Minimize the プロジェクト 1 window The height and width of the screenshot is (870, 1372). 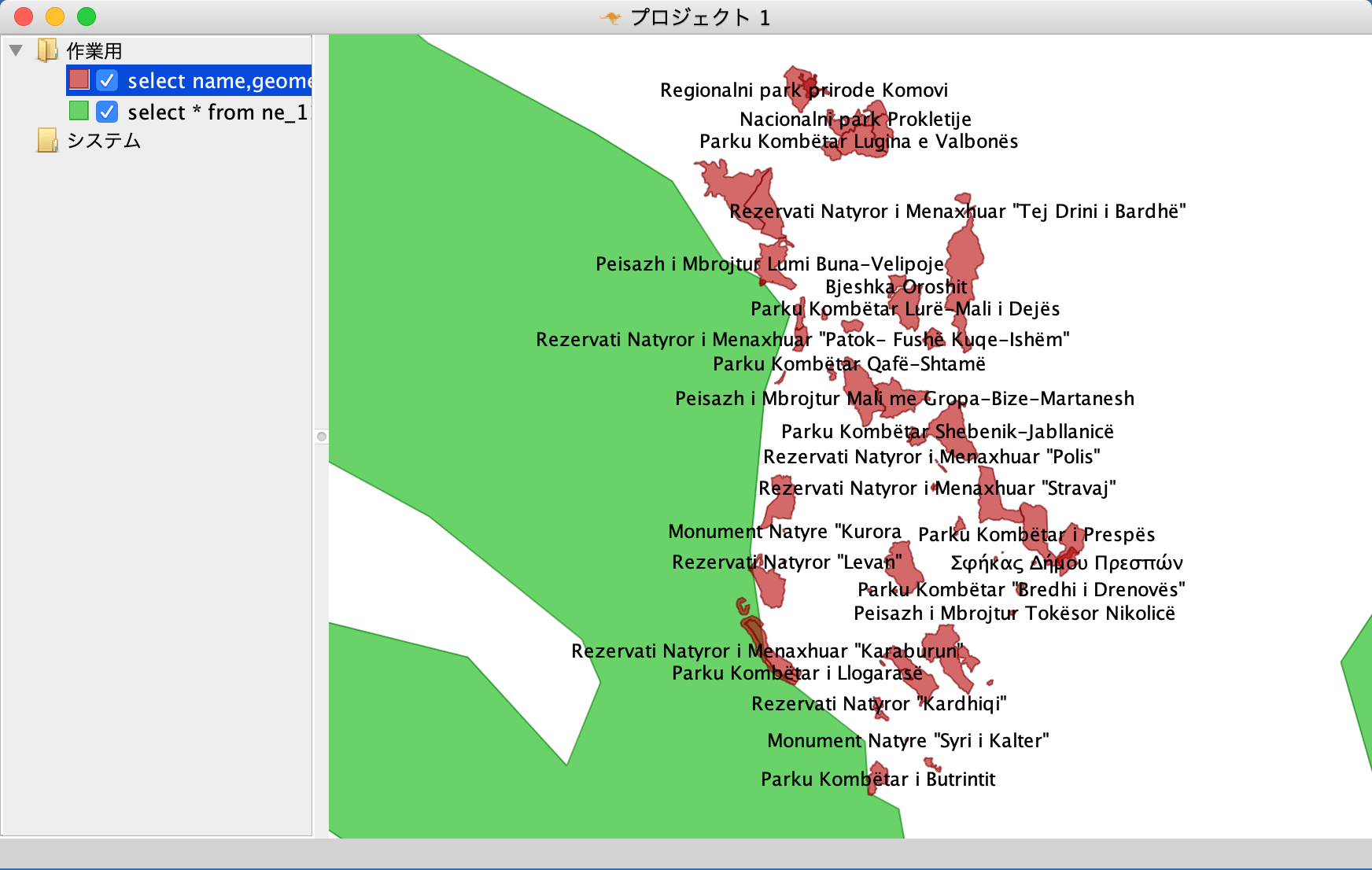(55, 17)
